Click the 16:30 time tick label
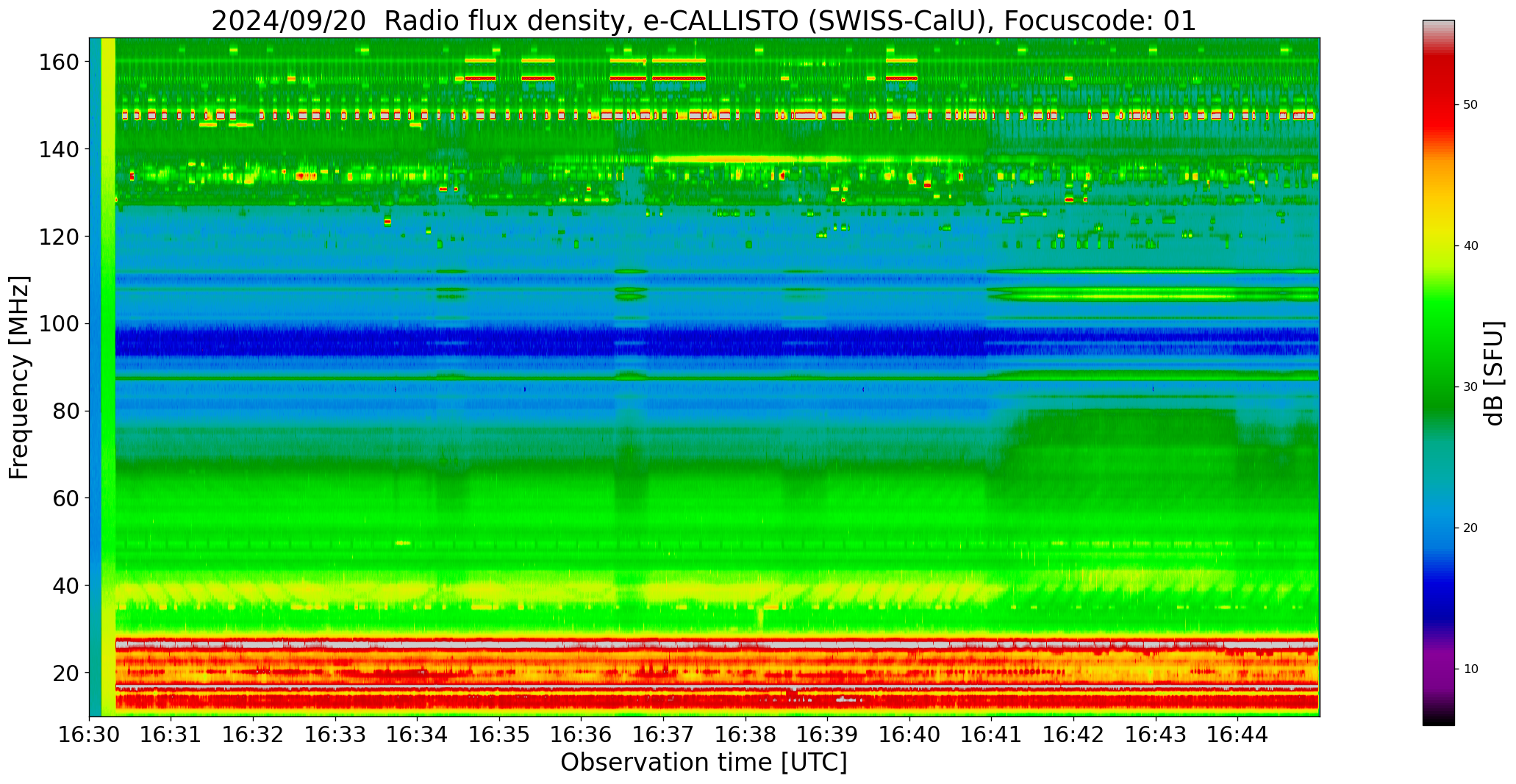Screen dimensions: 1516x784 click(x=90, y=734)
